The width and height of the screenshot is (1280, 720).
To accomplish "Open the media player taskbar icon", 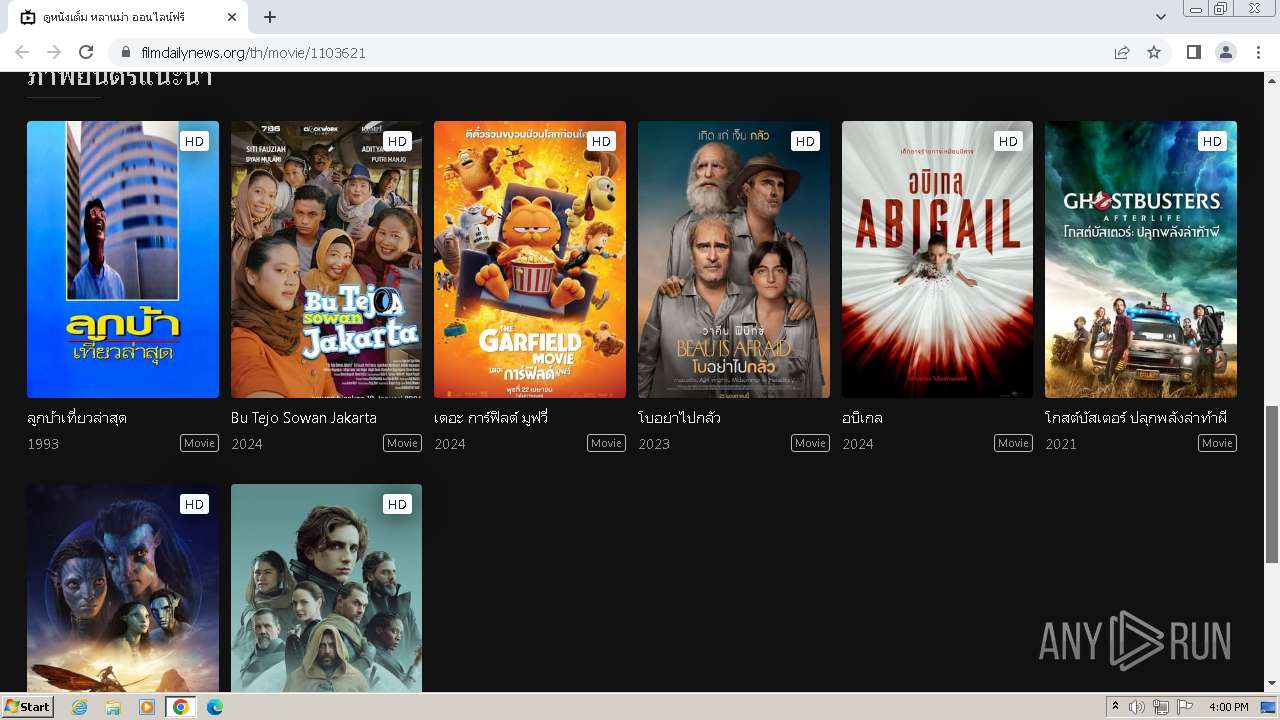I will coord(147,707).
